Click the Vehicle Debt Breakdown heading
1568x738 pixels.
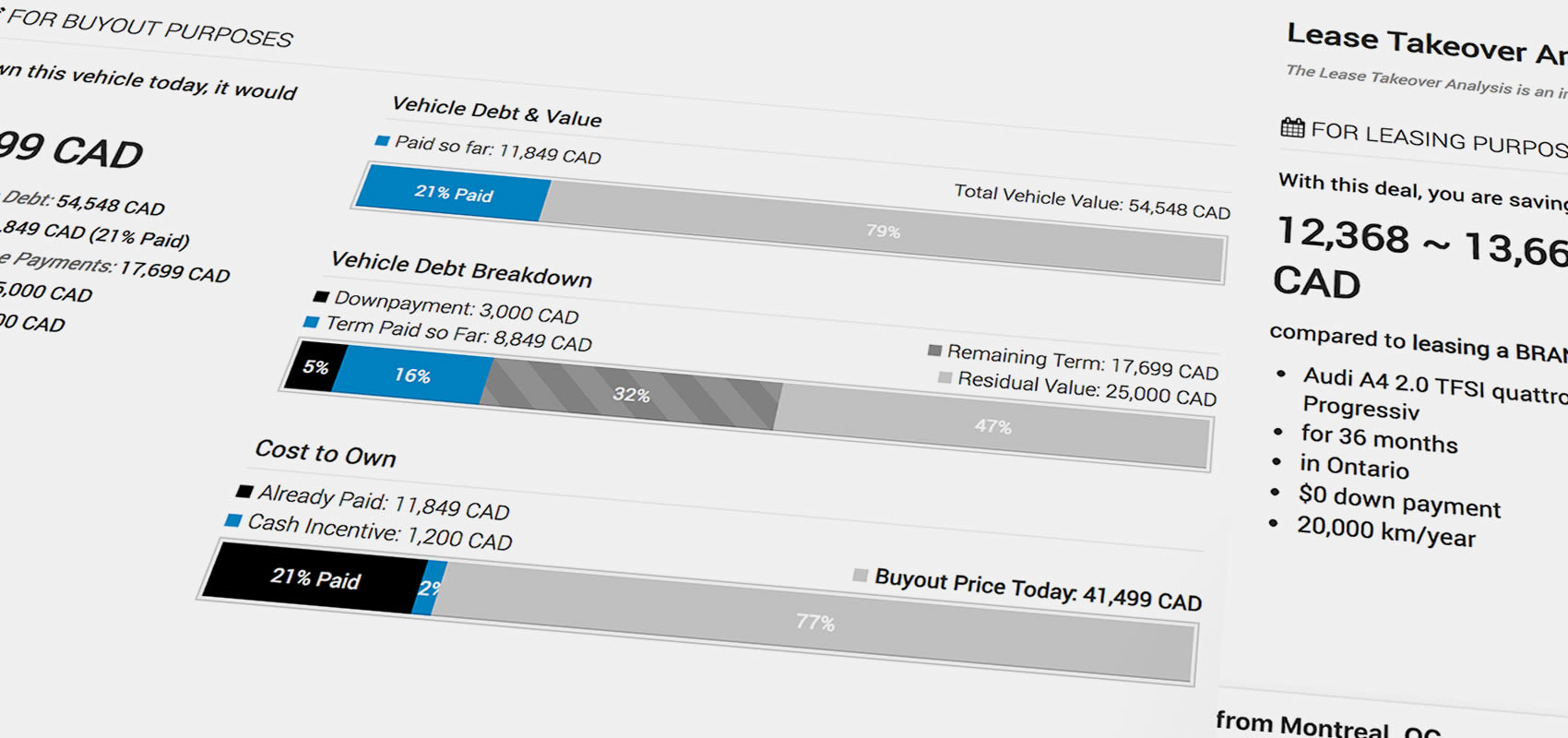(461, 268)
